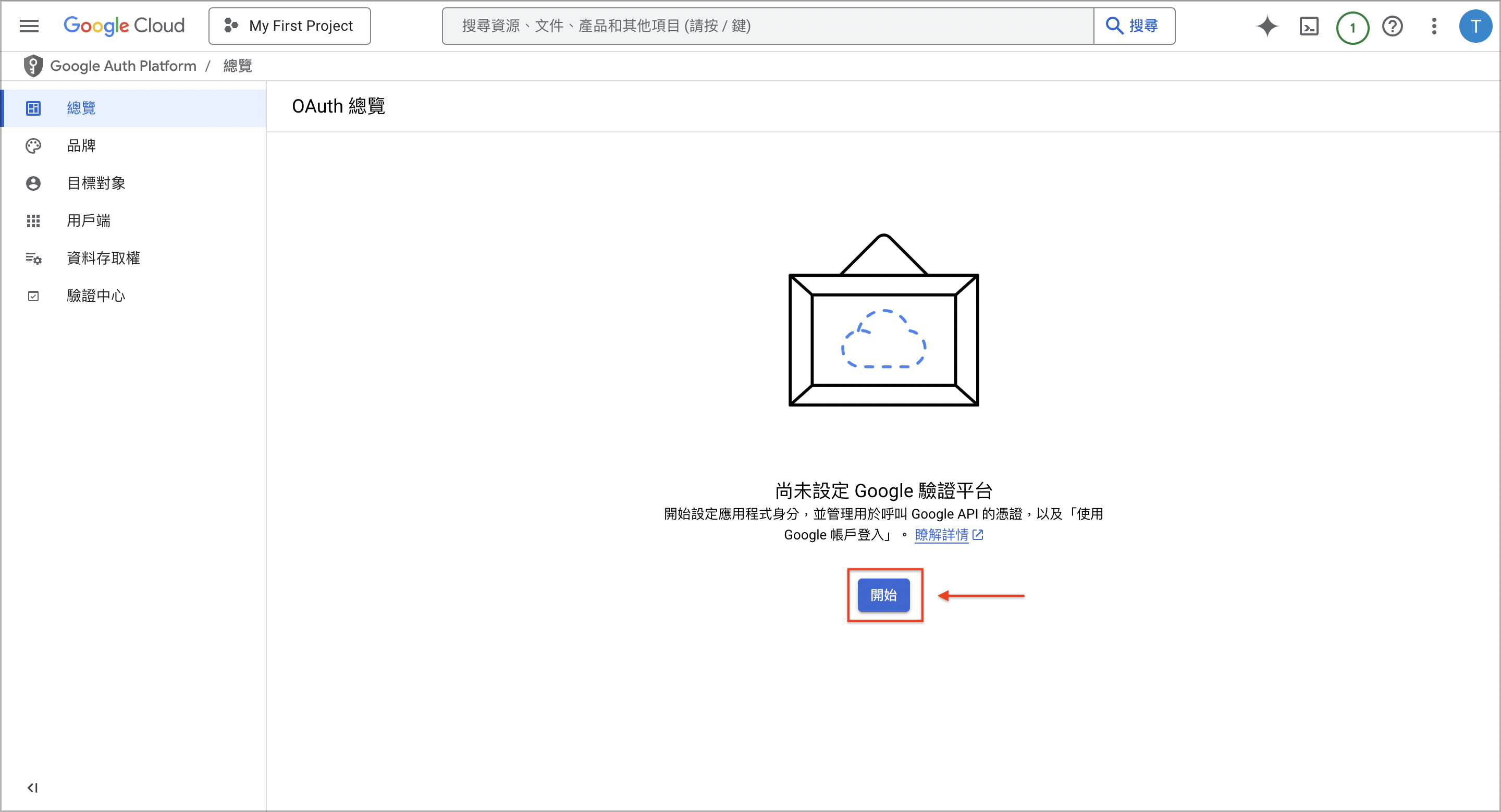Go to Google Auth Platform breadcrumb
The height and width of the screenshot is (812, 1501).
(x=123, y=66)
